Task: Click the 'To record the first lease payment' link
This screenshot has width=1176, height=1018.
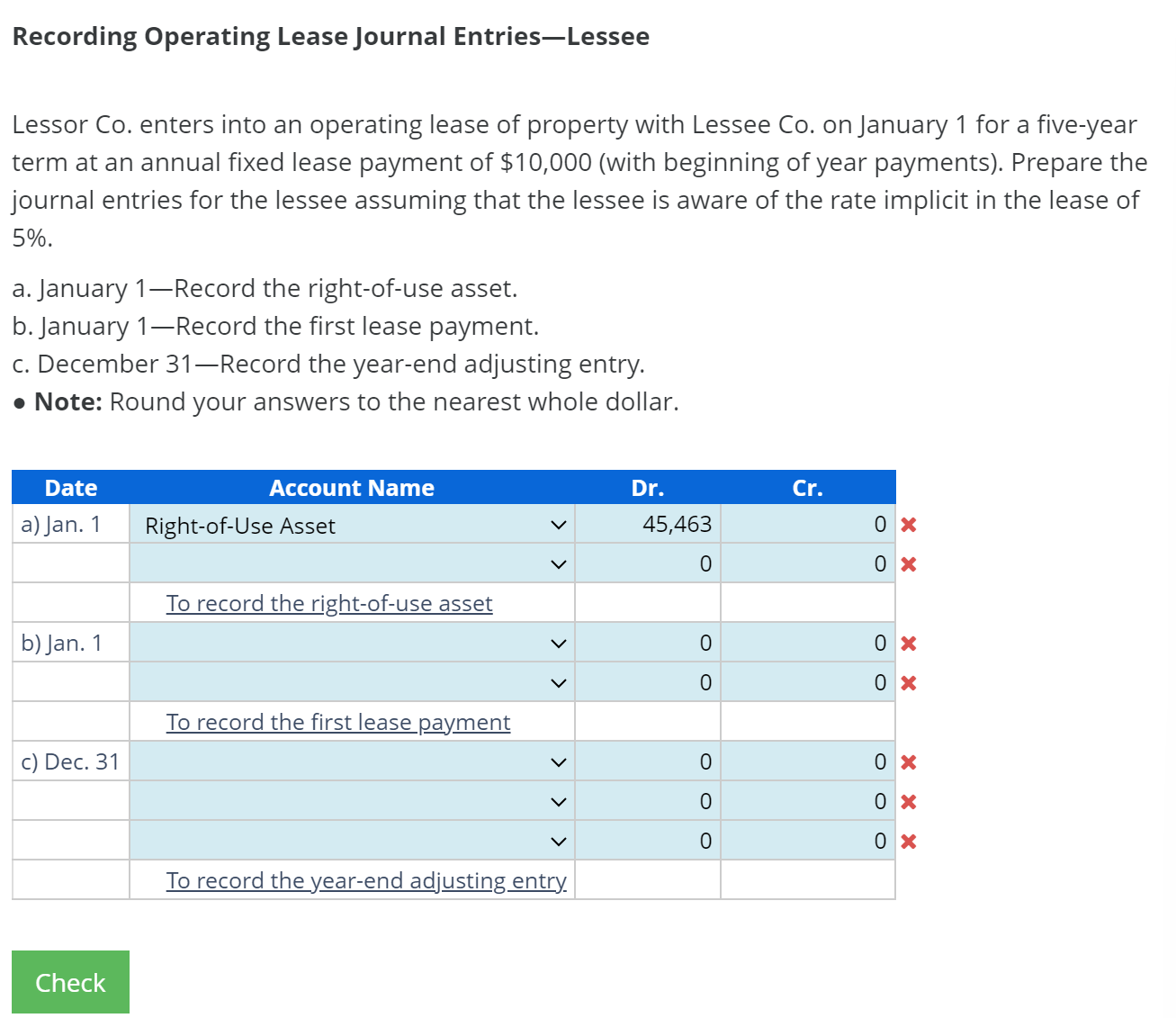Action: [x=337, y=722]
